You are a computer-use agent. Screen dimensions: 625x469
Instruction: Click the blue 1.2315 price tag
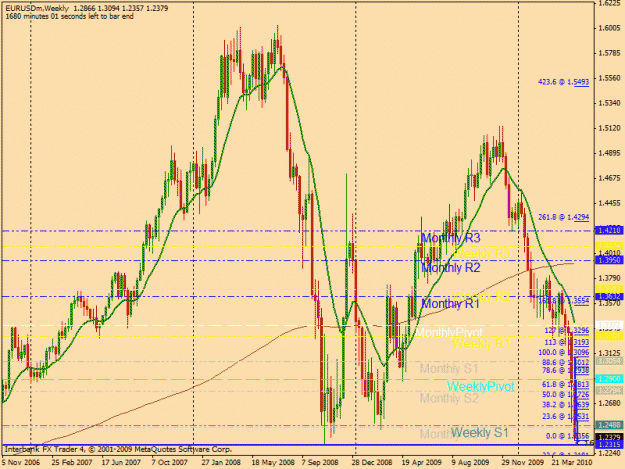click(609, 445)
